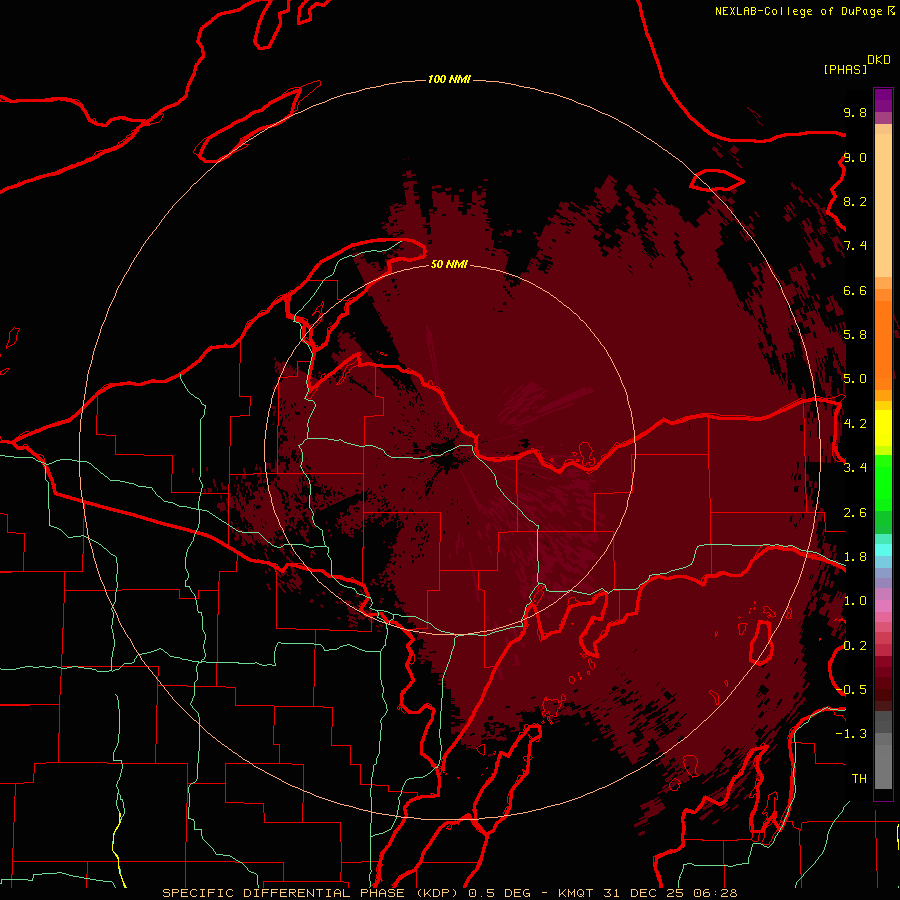Image resolution: width=900 pixels, height=900 pixels.
Task: Click the 2.6 legend value
Action: click(855, 513)
